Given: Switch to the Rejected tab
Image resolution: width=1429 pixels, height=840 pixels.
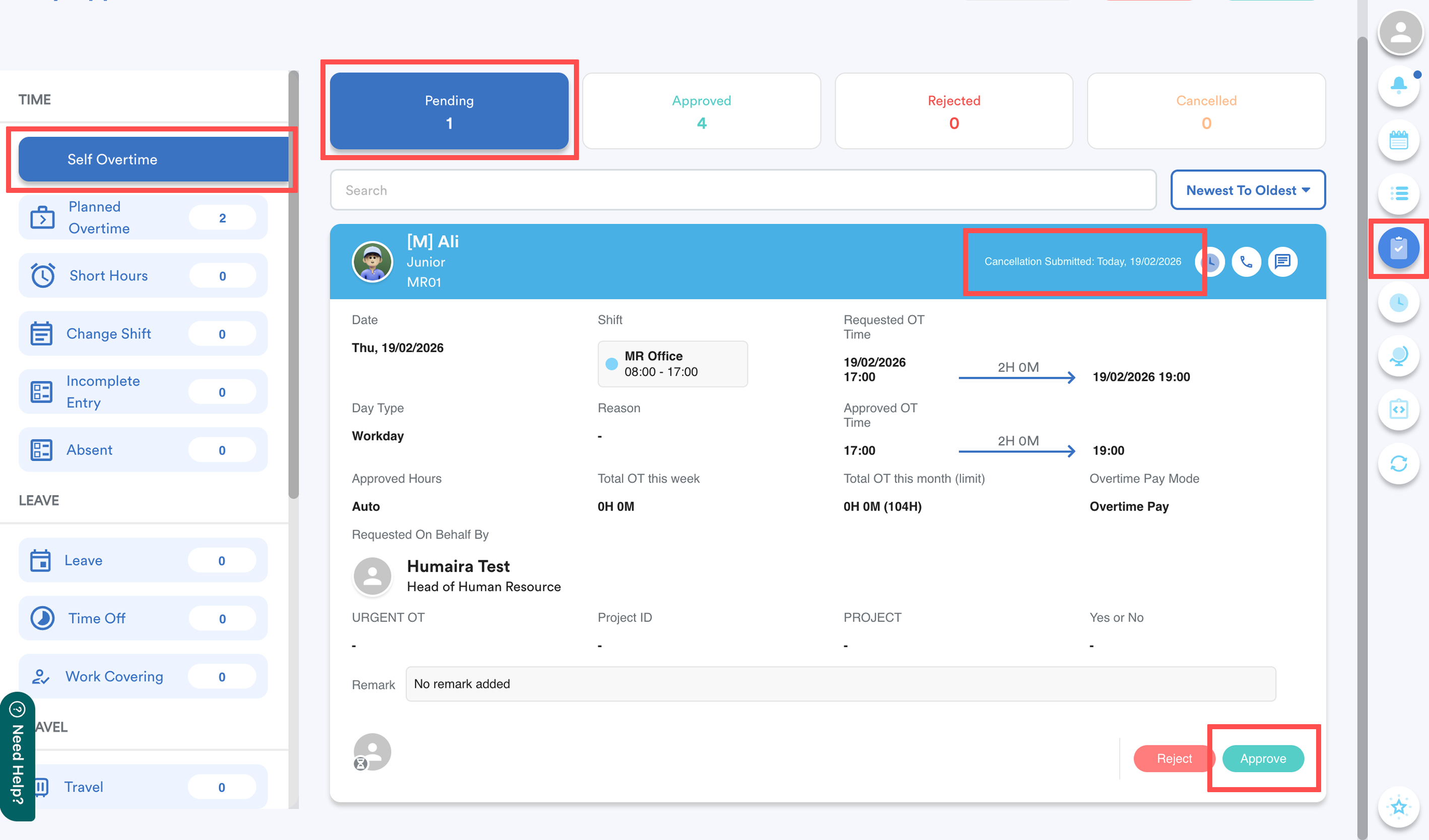Looking at the screenshot, I should pos(954,111).
